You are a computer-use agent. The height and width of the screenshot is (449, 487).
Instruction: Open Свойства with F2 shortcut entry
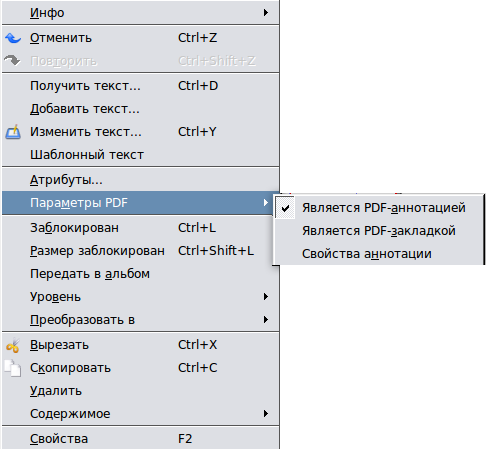point(140,439)
